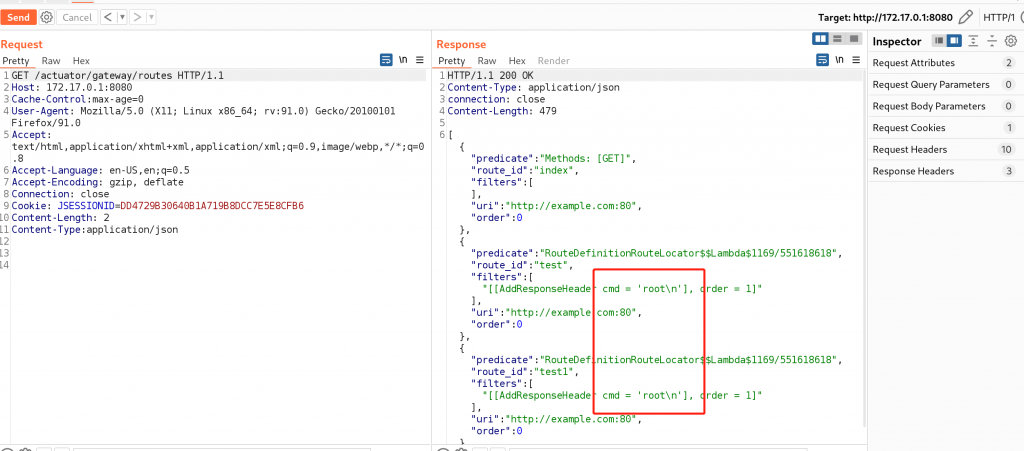
Task: Expand Request Attributes section
Action: tap(945, 63)
